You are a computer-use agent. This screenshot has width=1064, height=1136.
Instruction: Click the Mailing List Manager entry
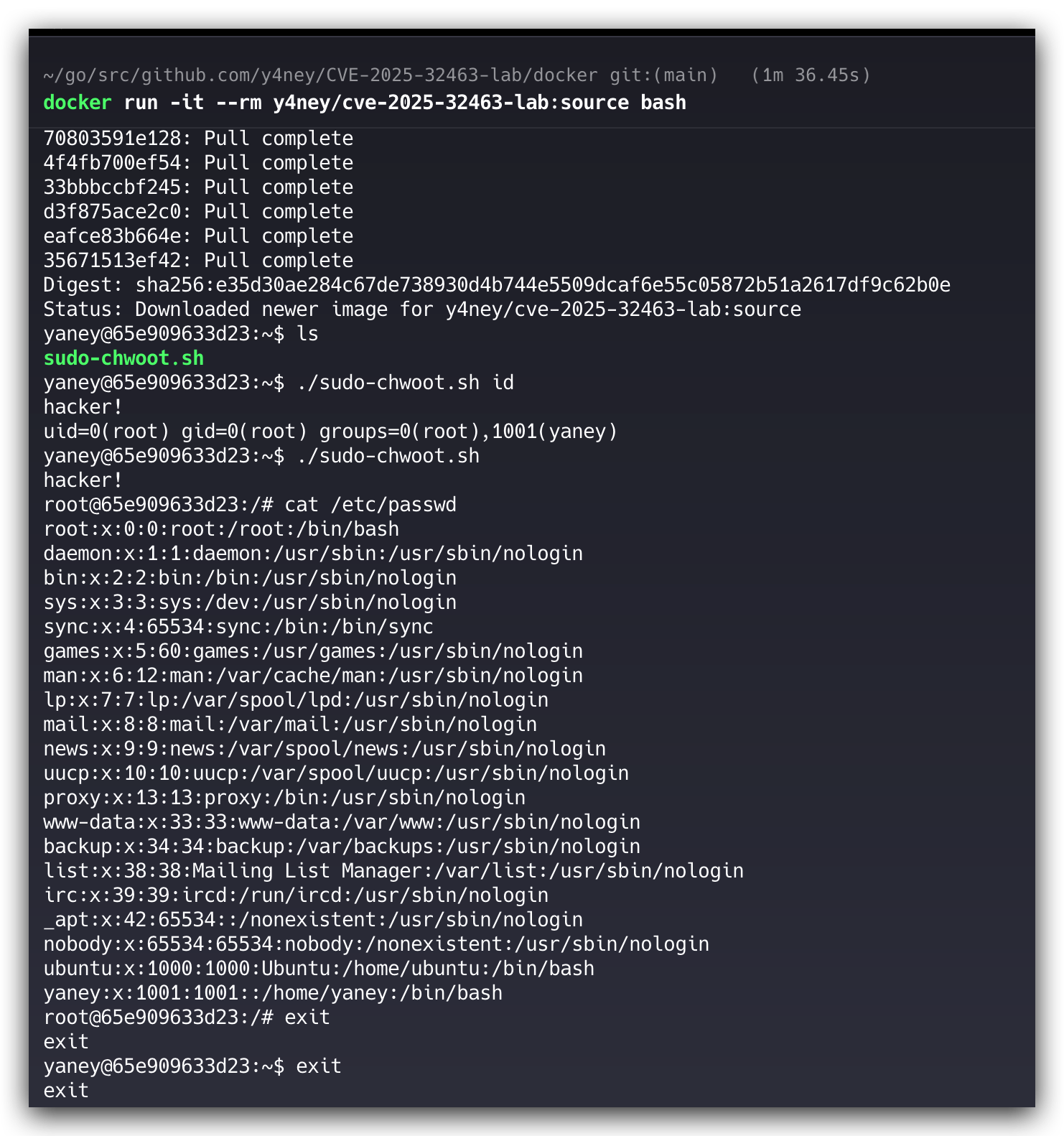pyautogui.click(x=393, y=871)
